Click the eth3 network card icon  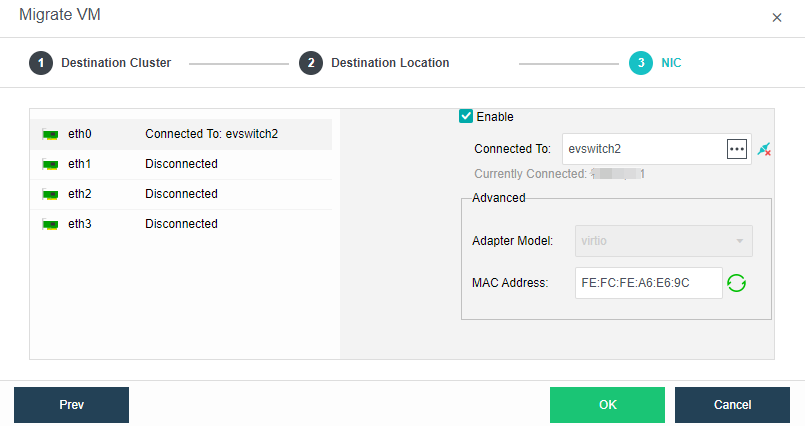50,224
